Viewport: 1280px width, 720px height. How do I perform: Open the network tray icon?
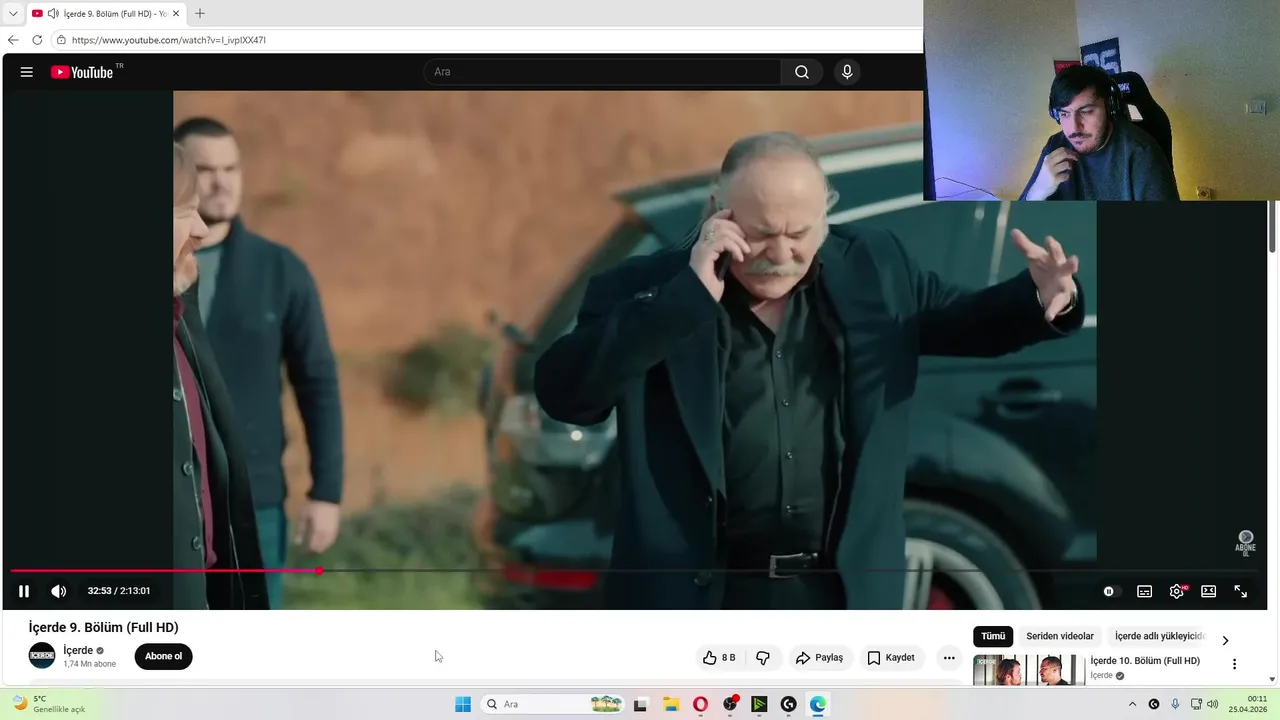coord(1196,704)
